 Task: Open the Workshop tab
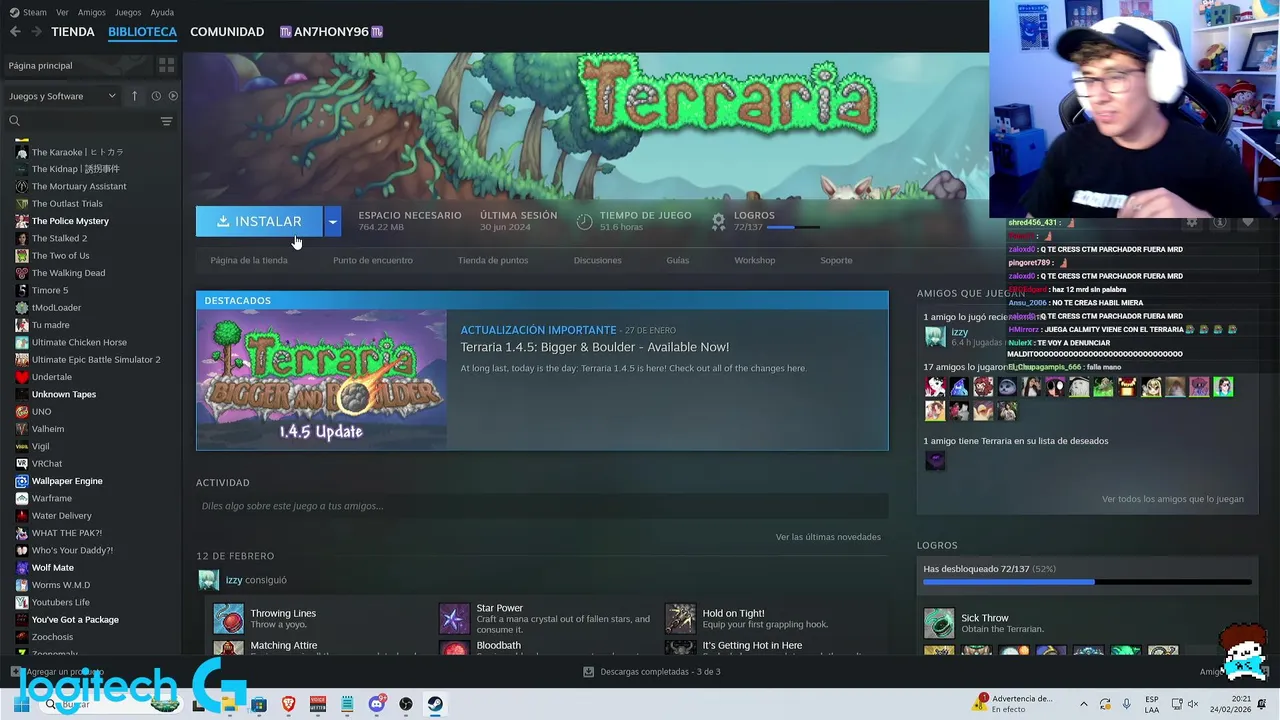point(755,260)
